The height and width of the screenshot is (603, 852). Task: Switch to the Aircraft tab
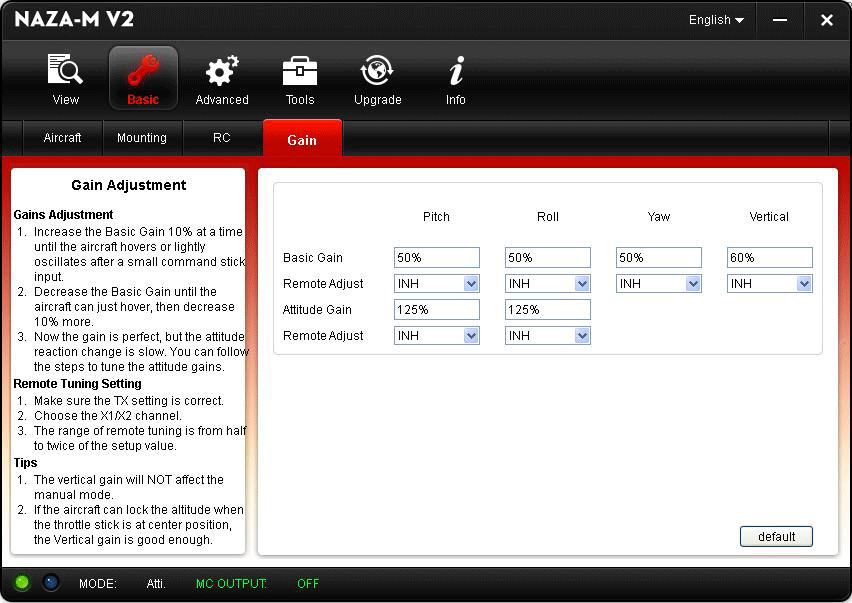pos(62,138)
